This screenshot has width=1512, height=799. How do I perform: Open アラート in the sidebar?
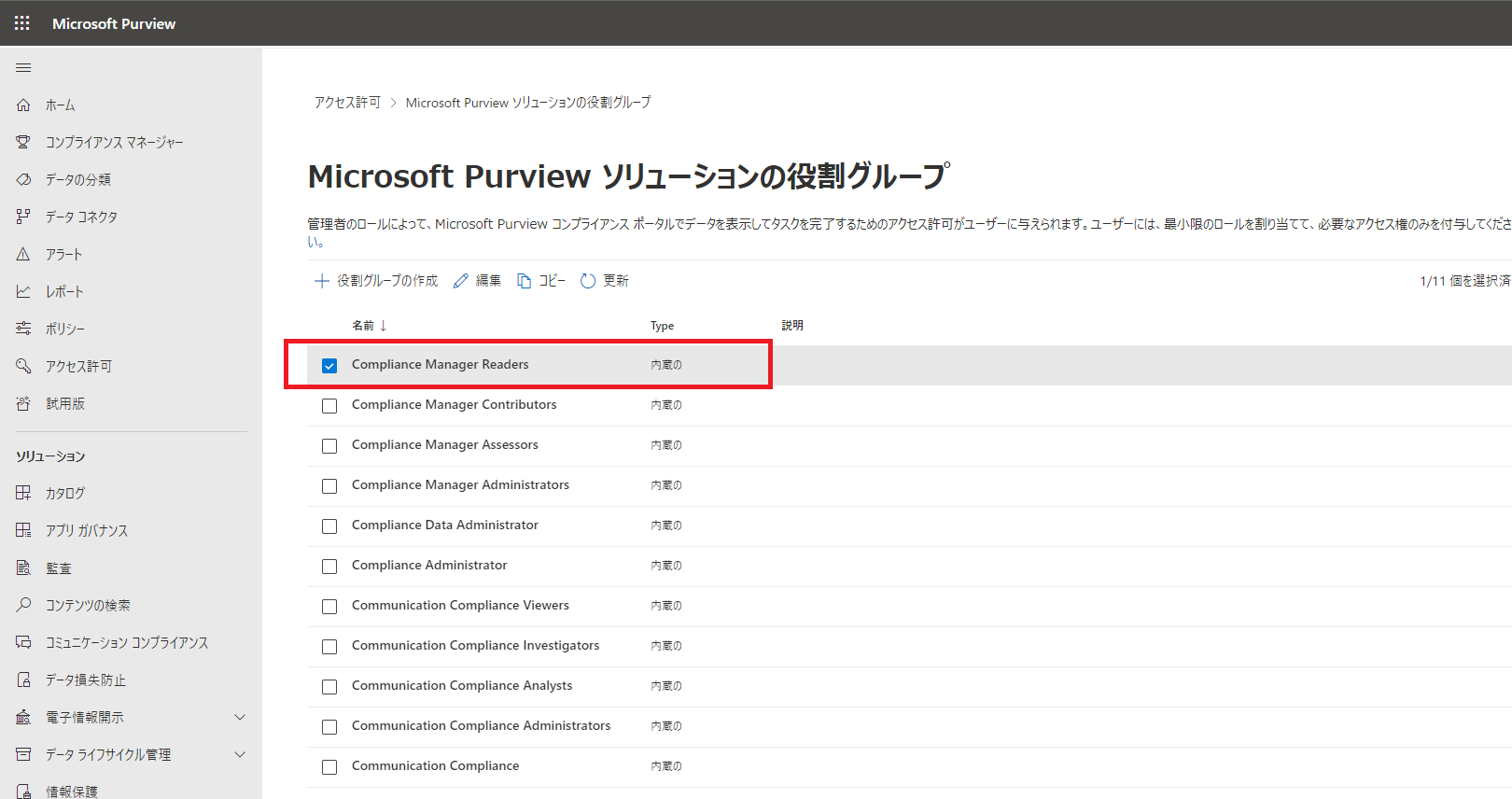pos(64,255)
